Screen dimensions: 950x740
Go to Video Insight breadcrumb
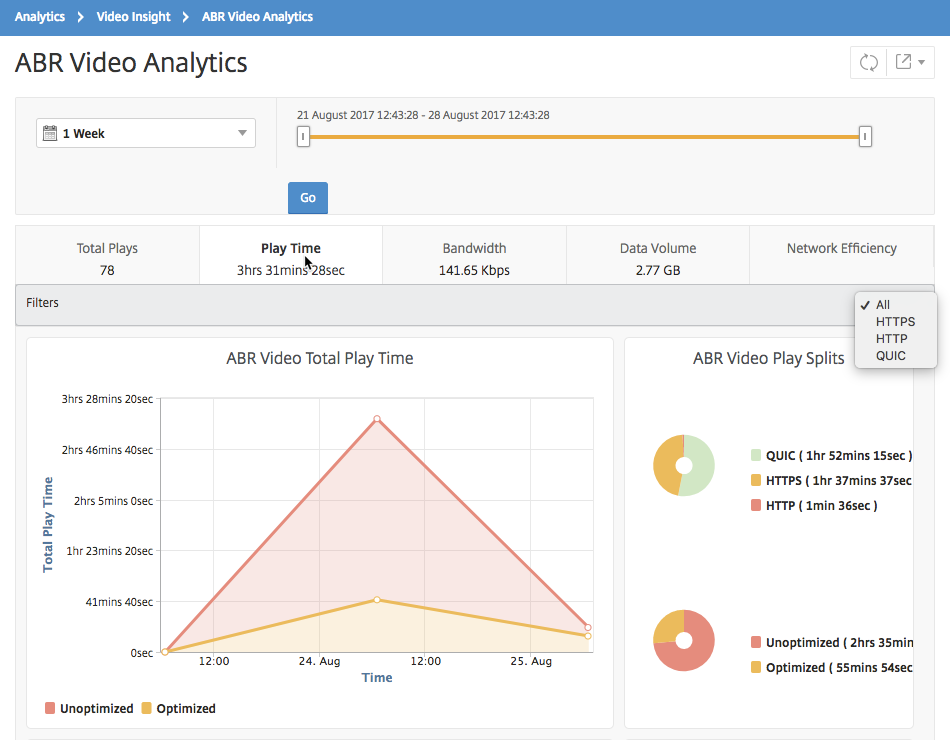point(133,17)
